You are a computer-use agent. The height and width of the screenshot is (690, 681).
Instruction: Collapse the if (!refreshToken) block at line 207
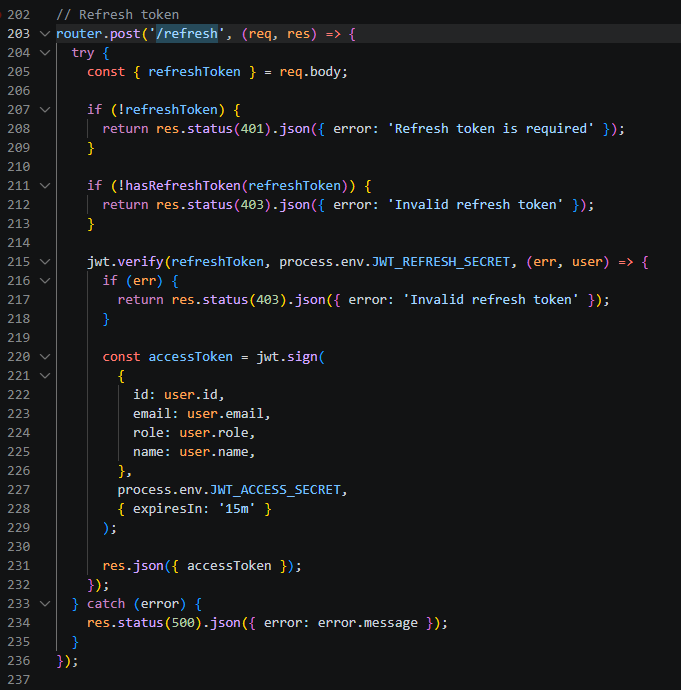(x=44, y=109)
